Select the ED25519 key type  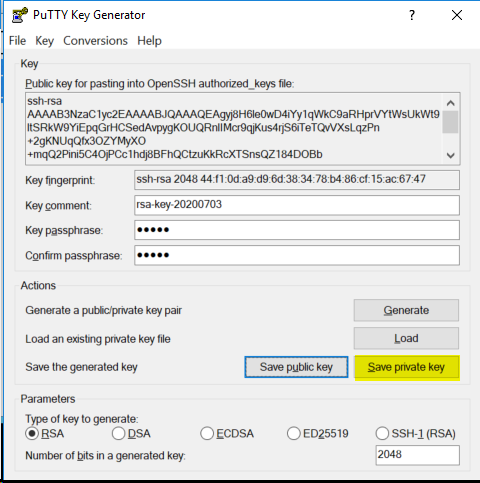tap(294, 433)
